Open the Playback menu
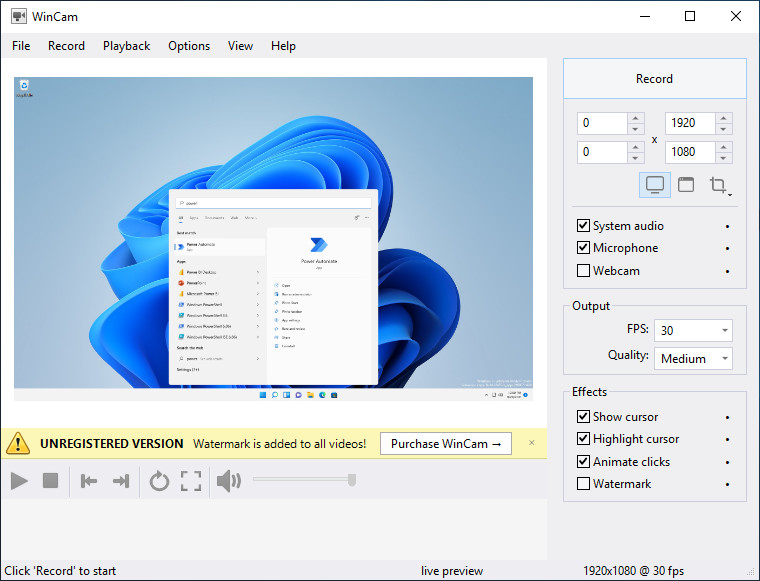This screenshot has height=581, width=760. point(126,46)
